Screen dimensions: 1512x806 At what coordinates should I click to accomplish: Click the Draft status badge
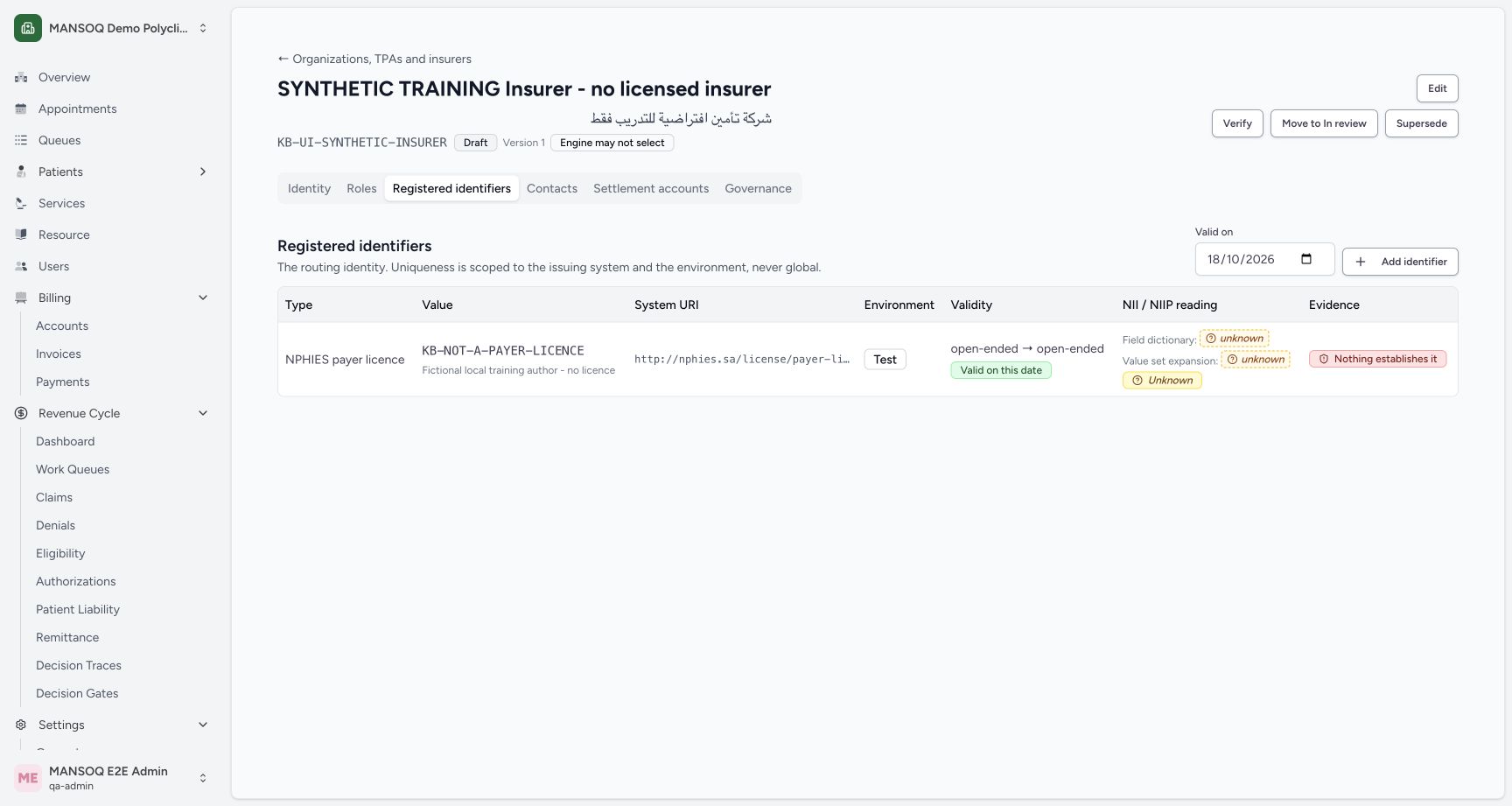pos(475,143)
